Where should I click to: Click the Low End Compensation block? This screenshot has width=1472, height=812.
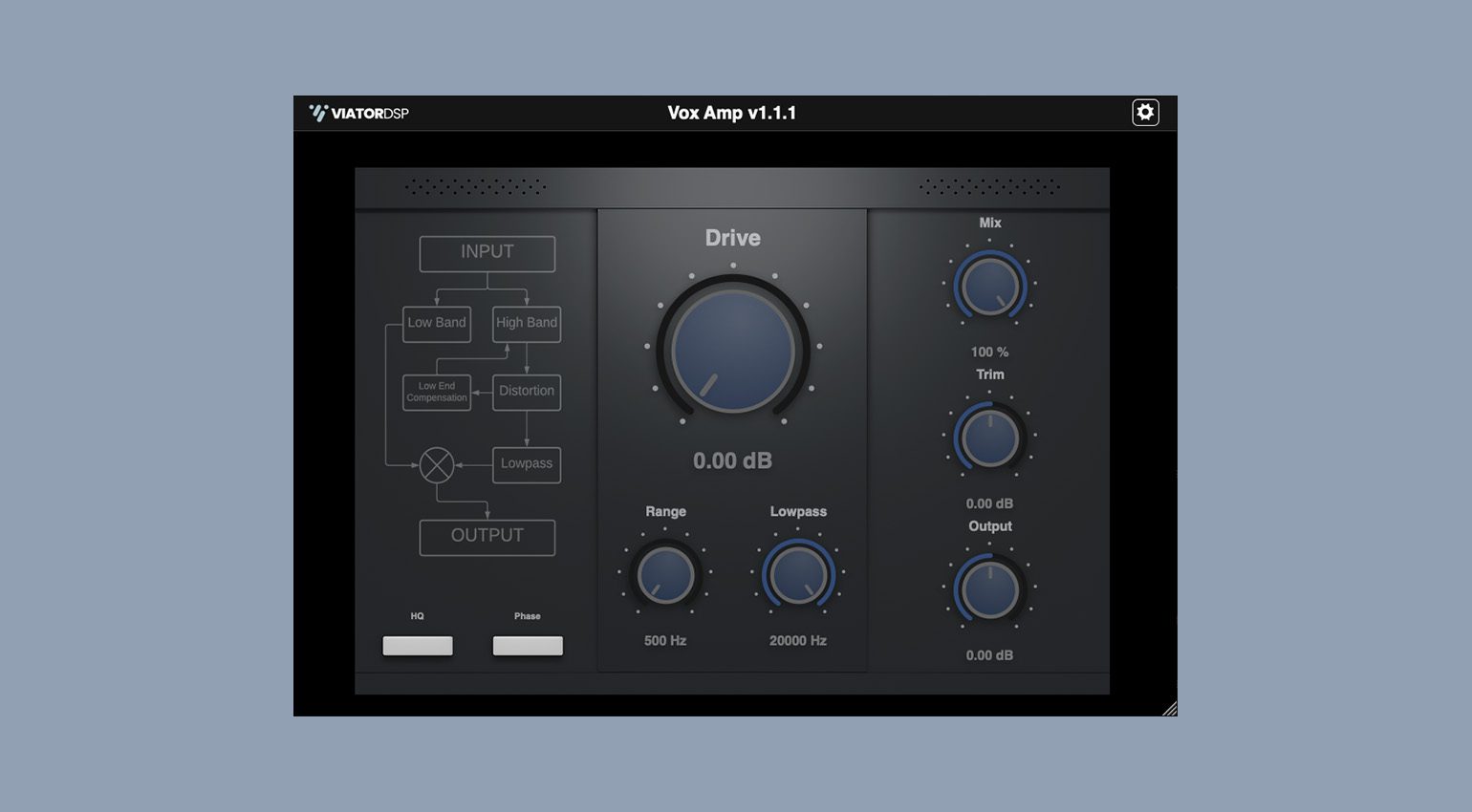click(x=437, y=392)
